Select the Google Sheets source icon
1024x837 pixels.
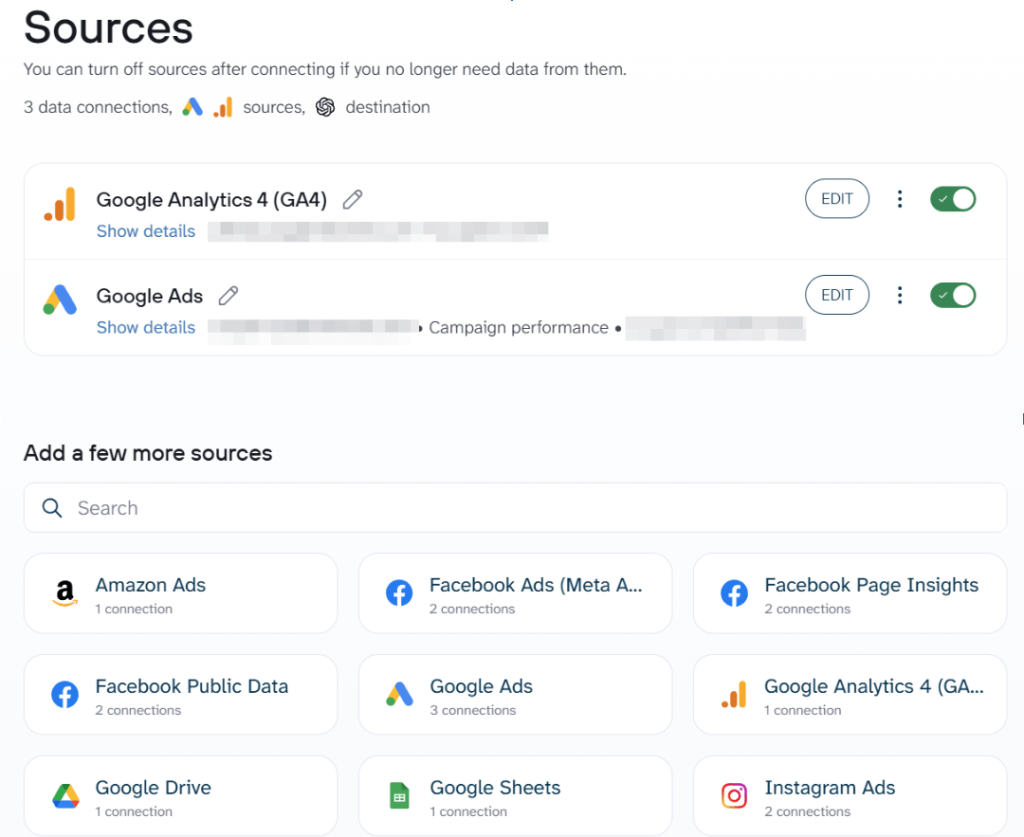tap(399, 795)
